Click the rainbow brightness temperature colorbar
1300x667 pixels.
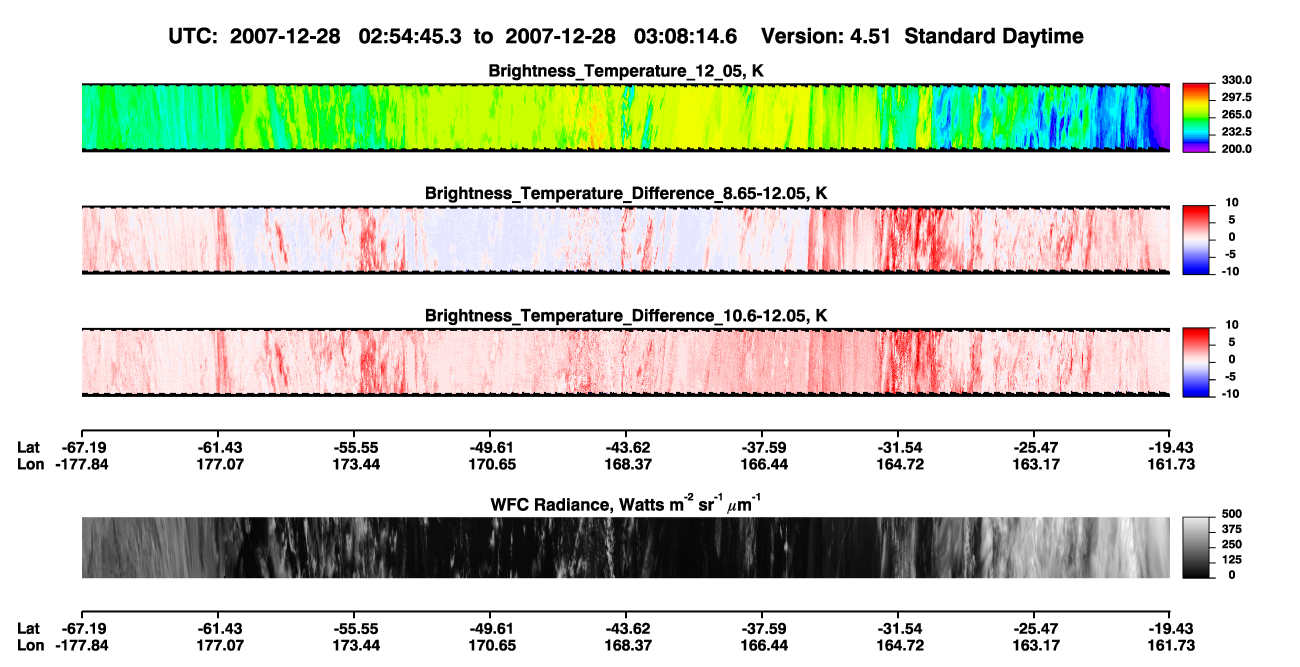(x=1196, y=117)
